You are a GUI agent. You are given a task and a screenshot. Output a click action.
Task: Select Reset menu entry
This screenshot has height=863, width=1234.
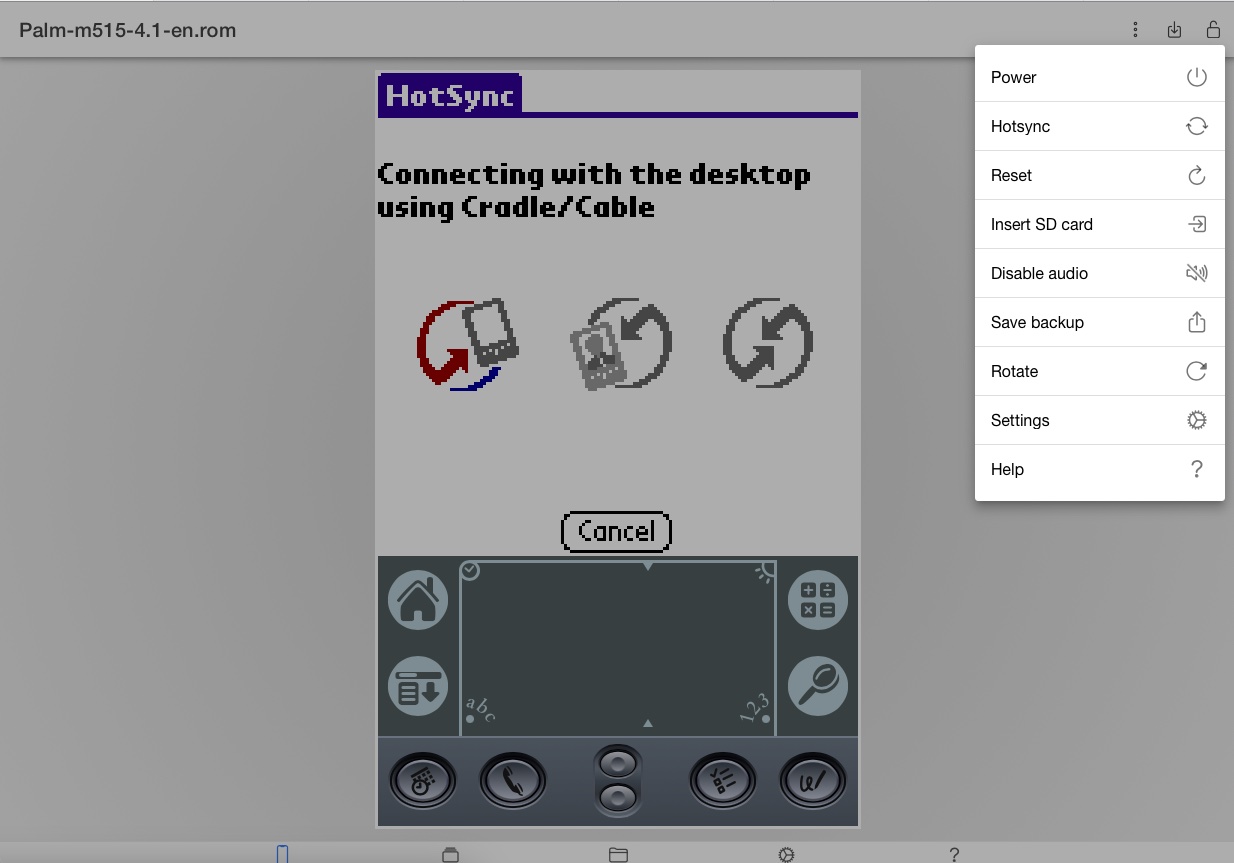click(1099, 176)
